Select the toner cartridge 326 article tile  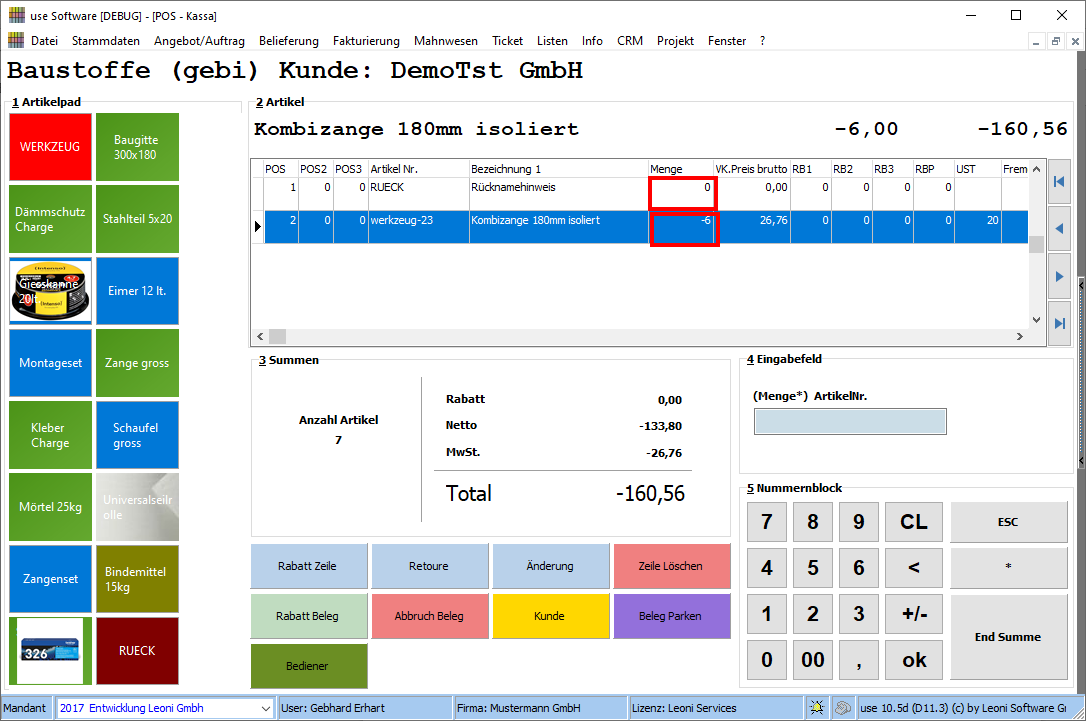50,651
